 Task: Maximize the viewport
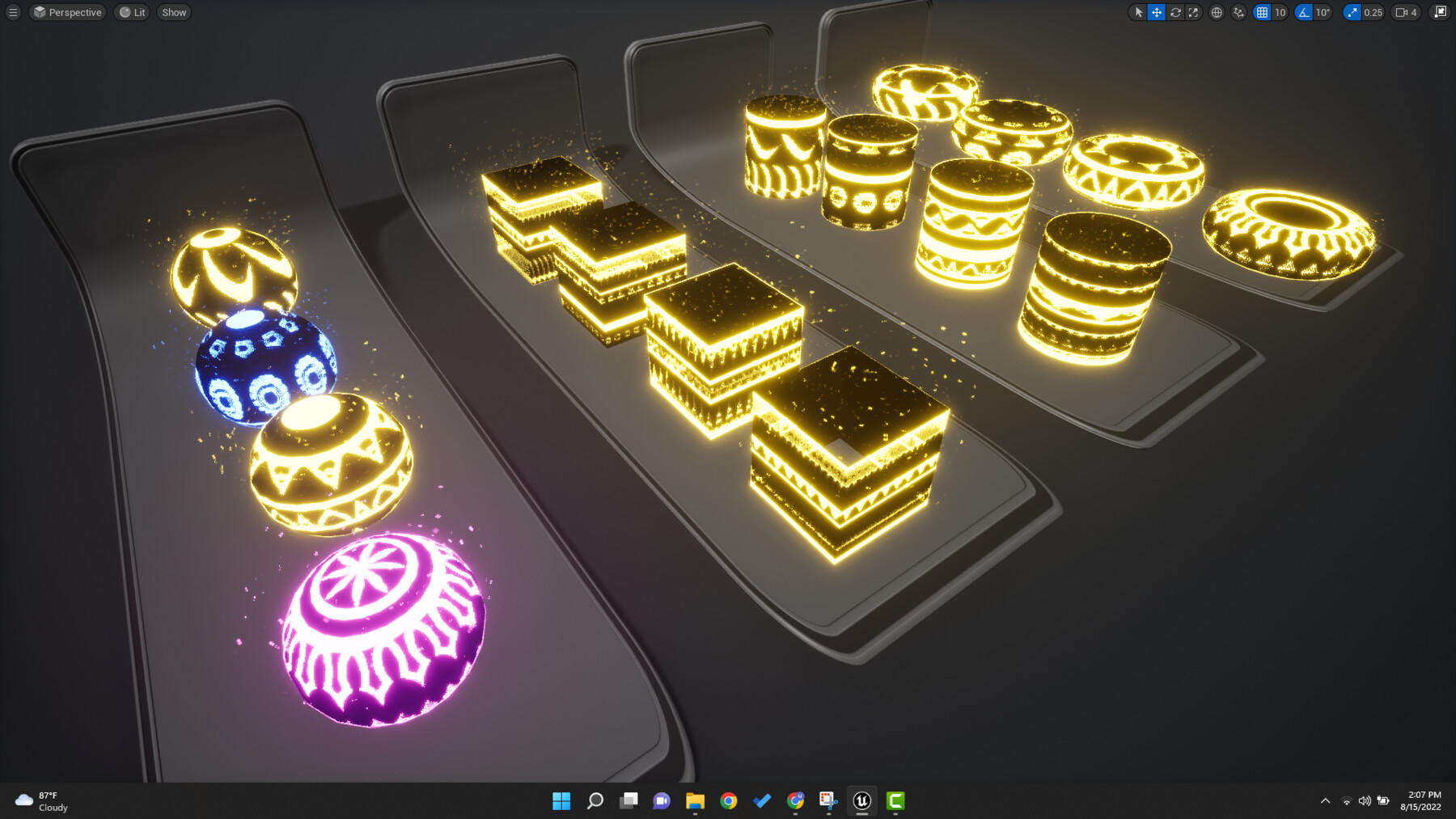click(1440, 12)
